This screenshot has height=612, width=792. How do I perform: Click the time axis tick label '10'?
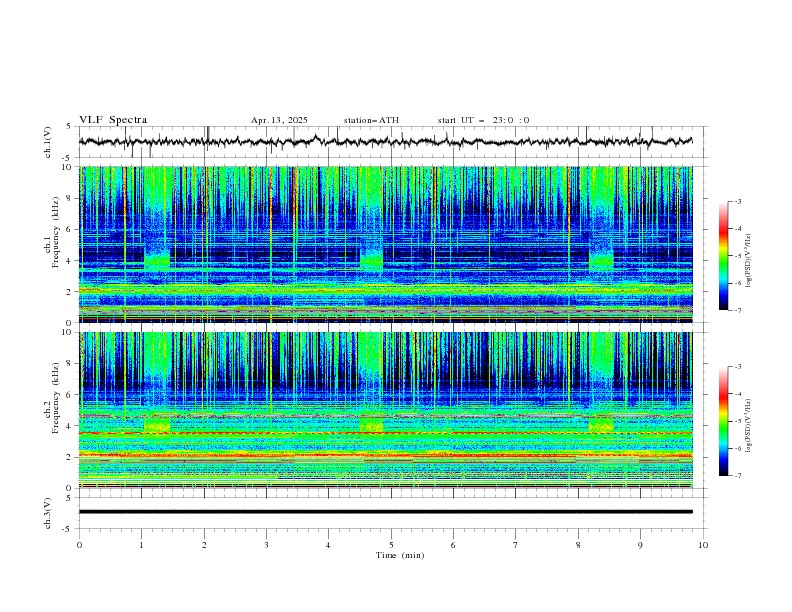[703, 545]
